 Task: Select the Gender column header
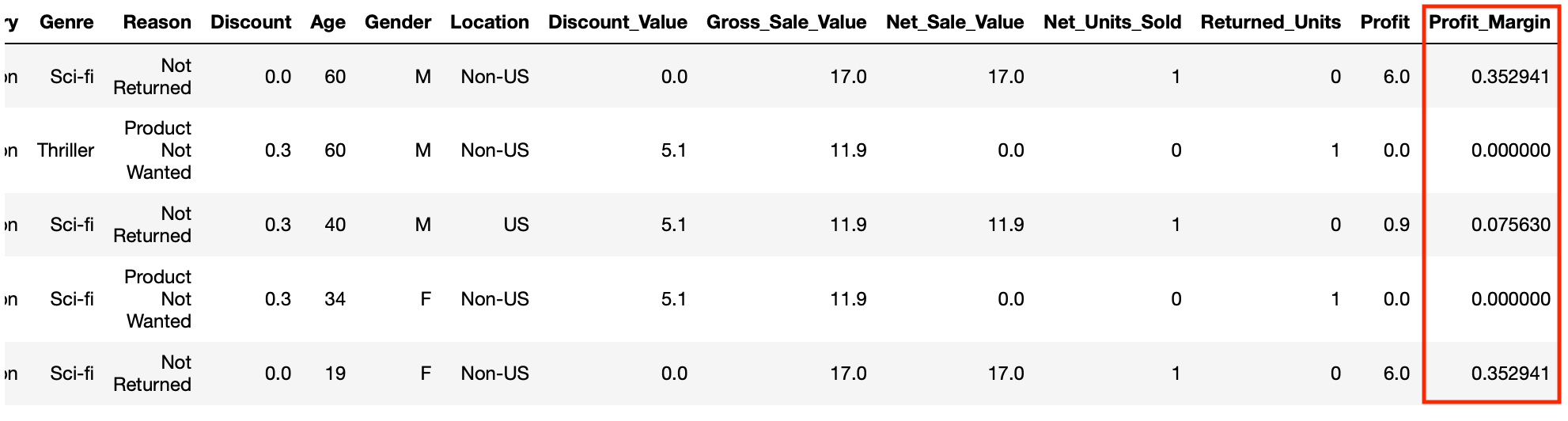point(398,22)
